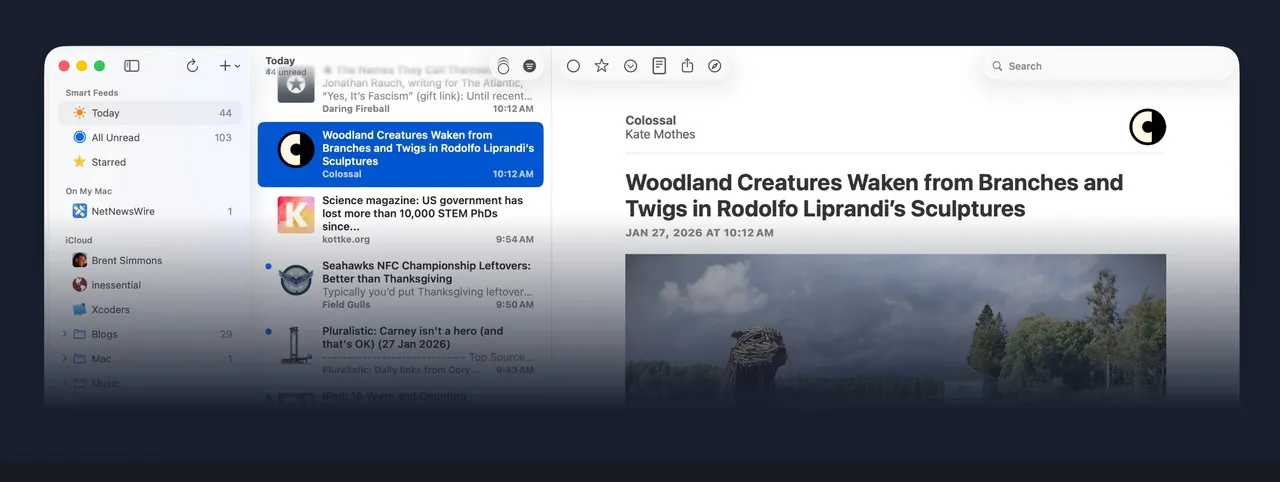Viewport: 1280px width, 482px height.
Task: Open the NetNewsWire feed
Action: pyautogui.click(x=150, y=211)
